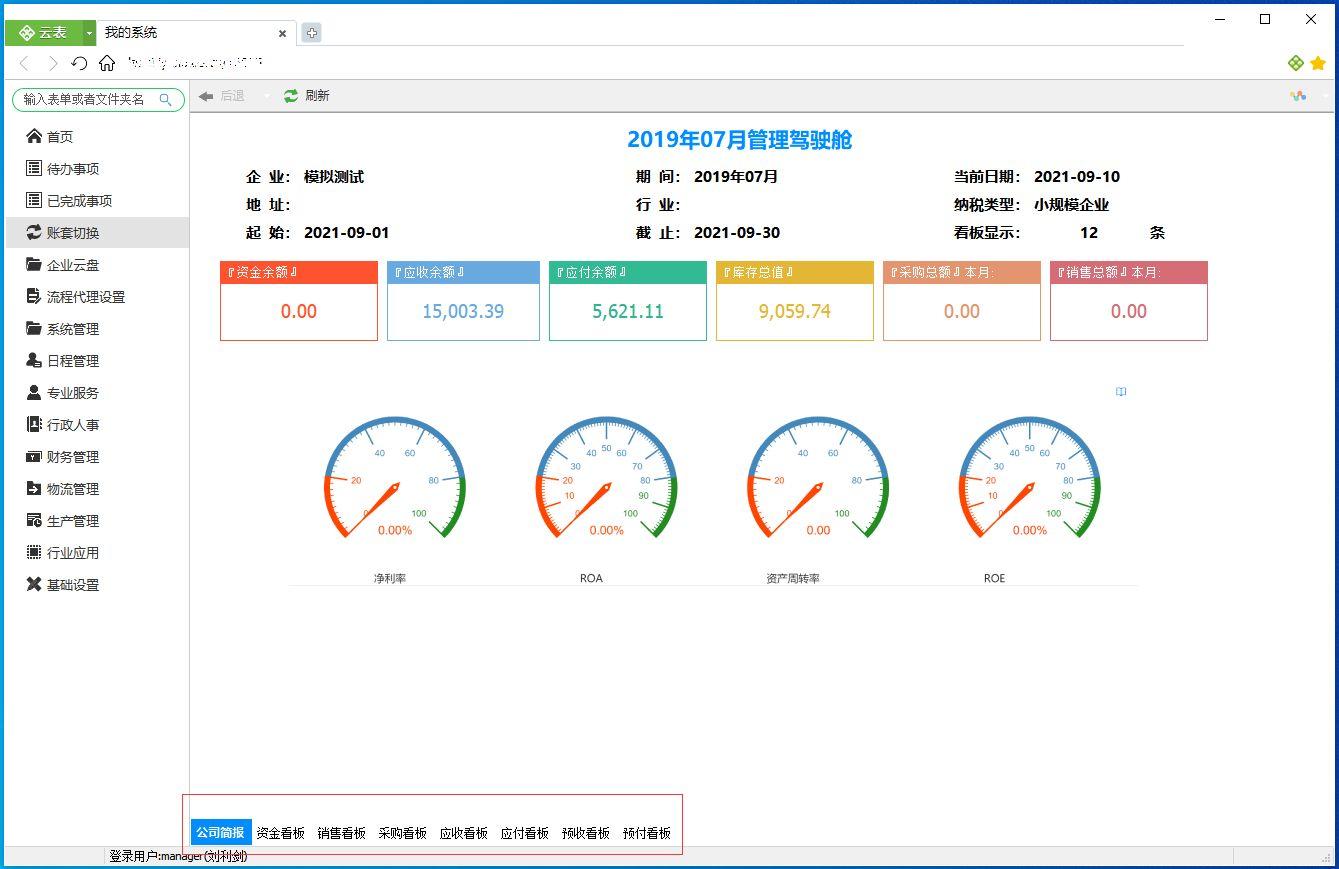Image resolution: width=1339 pixels, height=869 pixels.
Task: Open dropdown arrow at toolbar far right
Action: point(1325,97)
